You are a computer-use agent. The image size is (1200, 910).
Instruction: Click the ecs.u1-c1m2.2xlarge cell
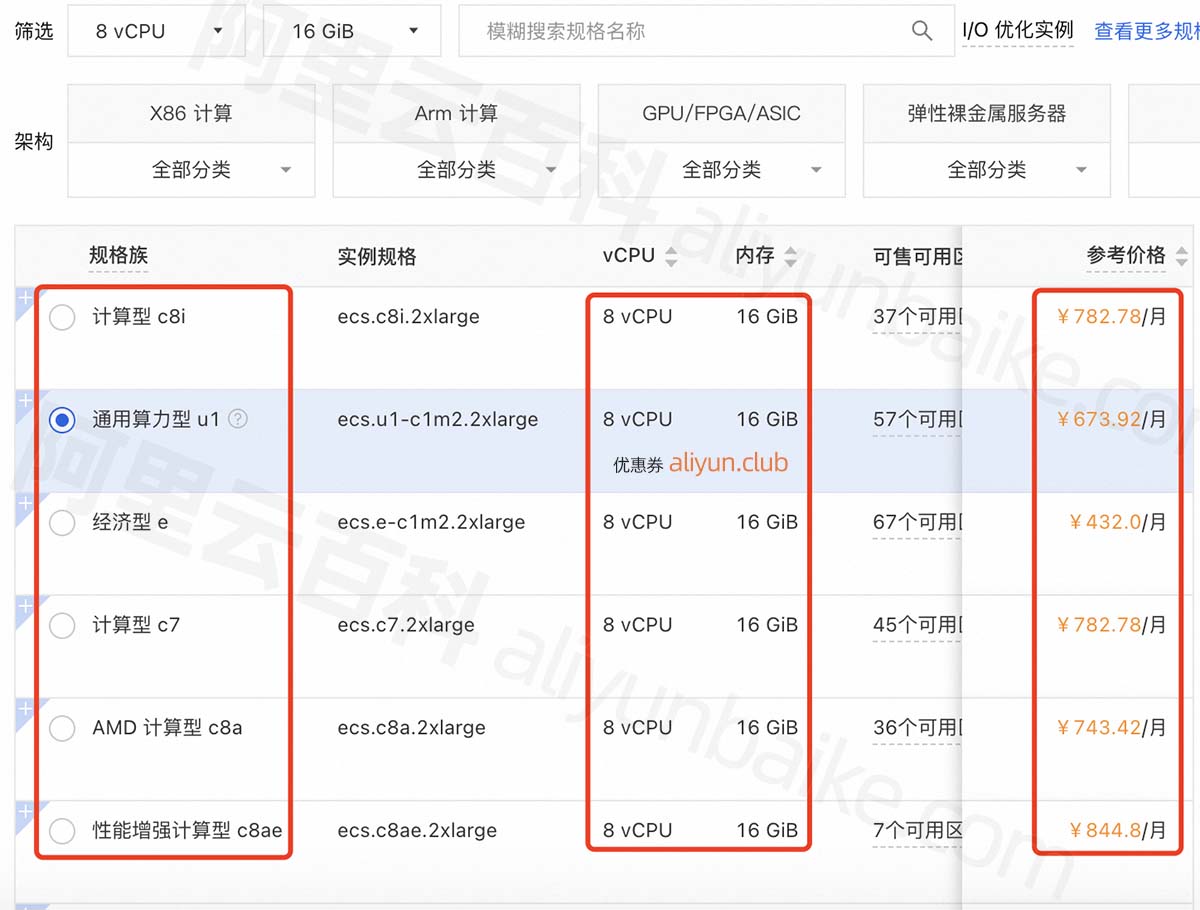(437, 420)
